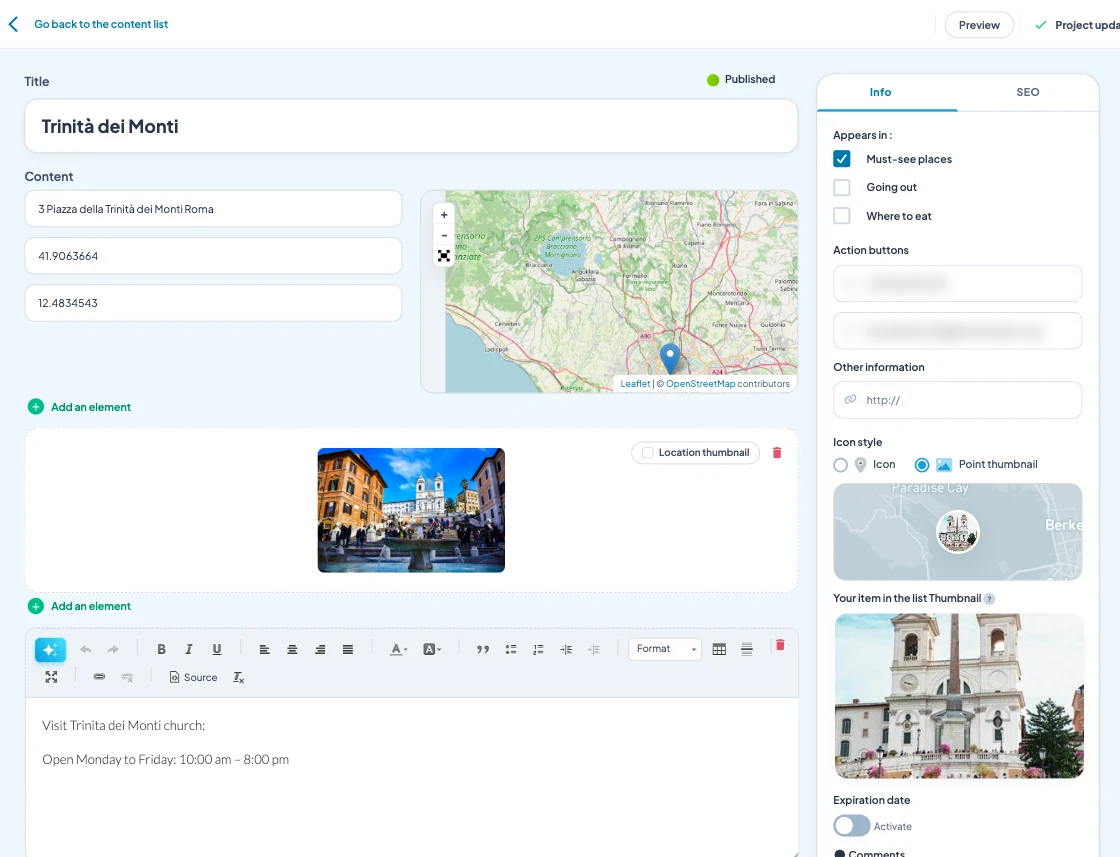This screenshot has height=857, width=1120.
Task: Uncheck Must-see places
Action: coord(841,159)
